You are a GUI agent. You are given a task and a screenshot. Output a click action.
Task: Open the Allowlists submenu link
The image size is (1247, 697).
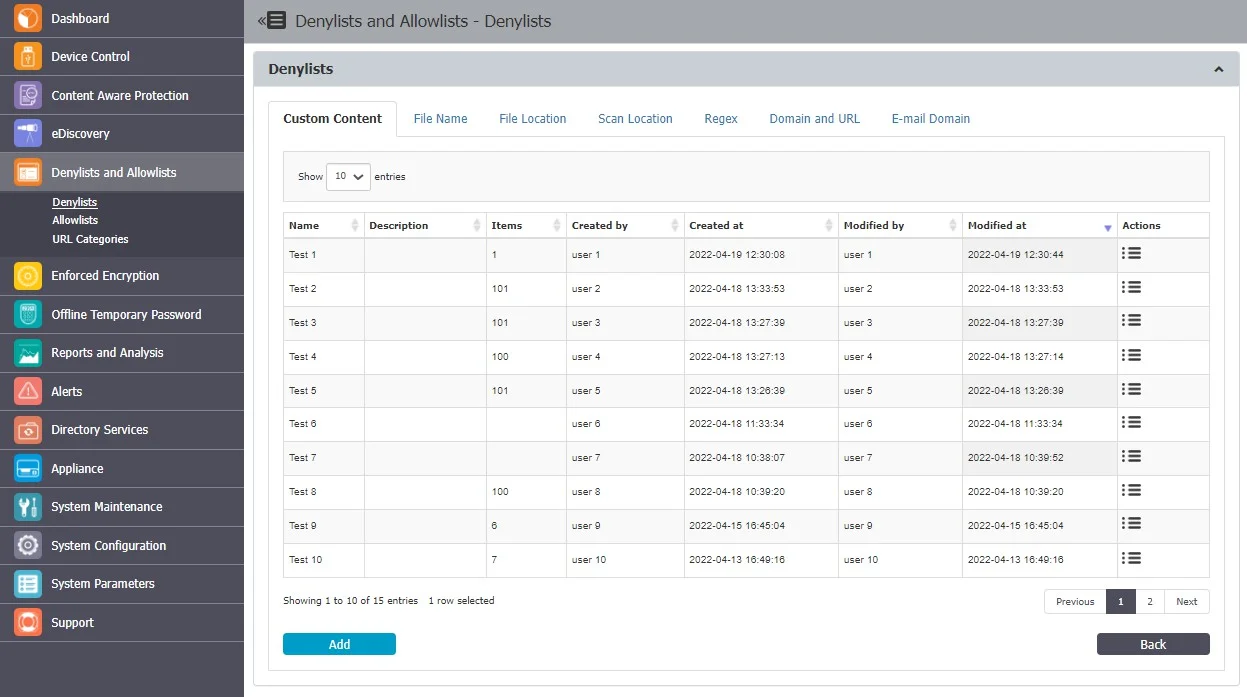[x=75, y=220]
